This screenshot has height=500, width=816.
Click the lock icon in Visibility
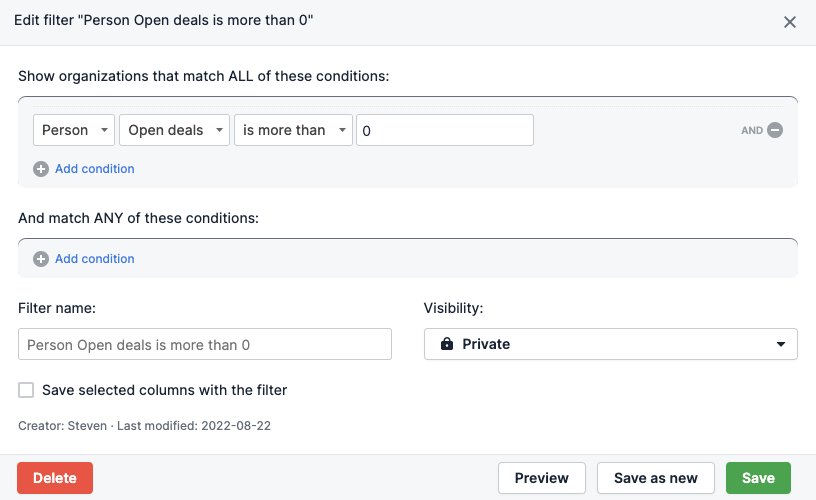point(445,344)
